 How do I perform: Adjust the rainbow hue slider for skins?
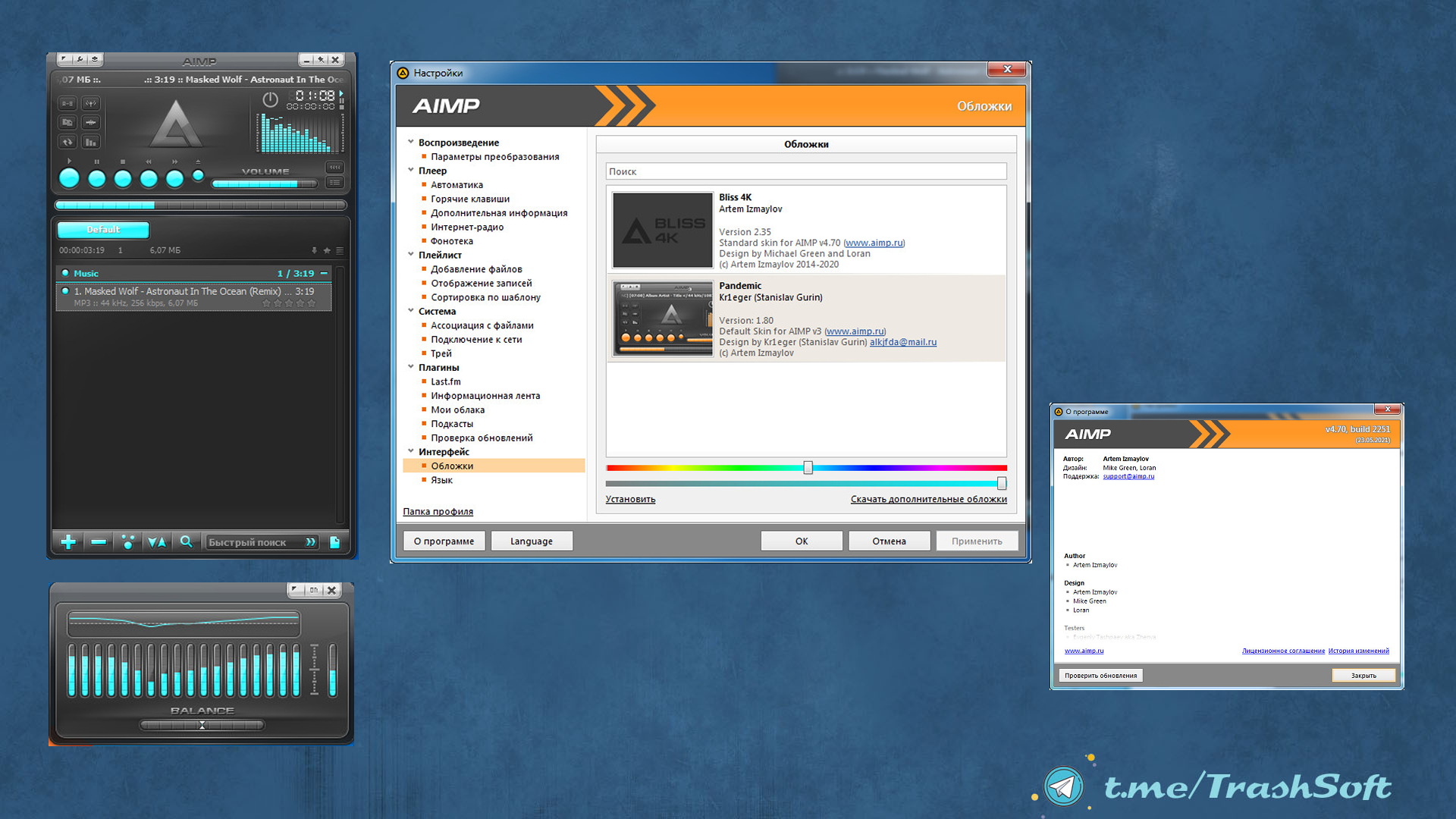(x=806, y=468)
